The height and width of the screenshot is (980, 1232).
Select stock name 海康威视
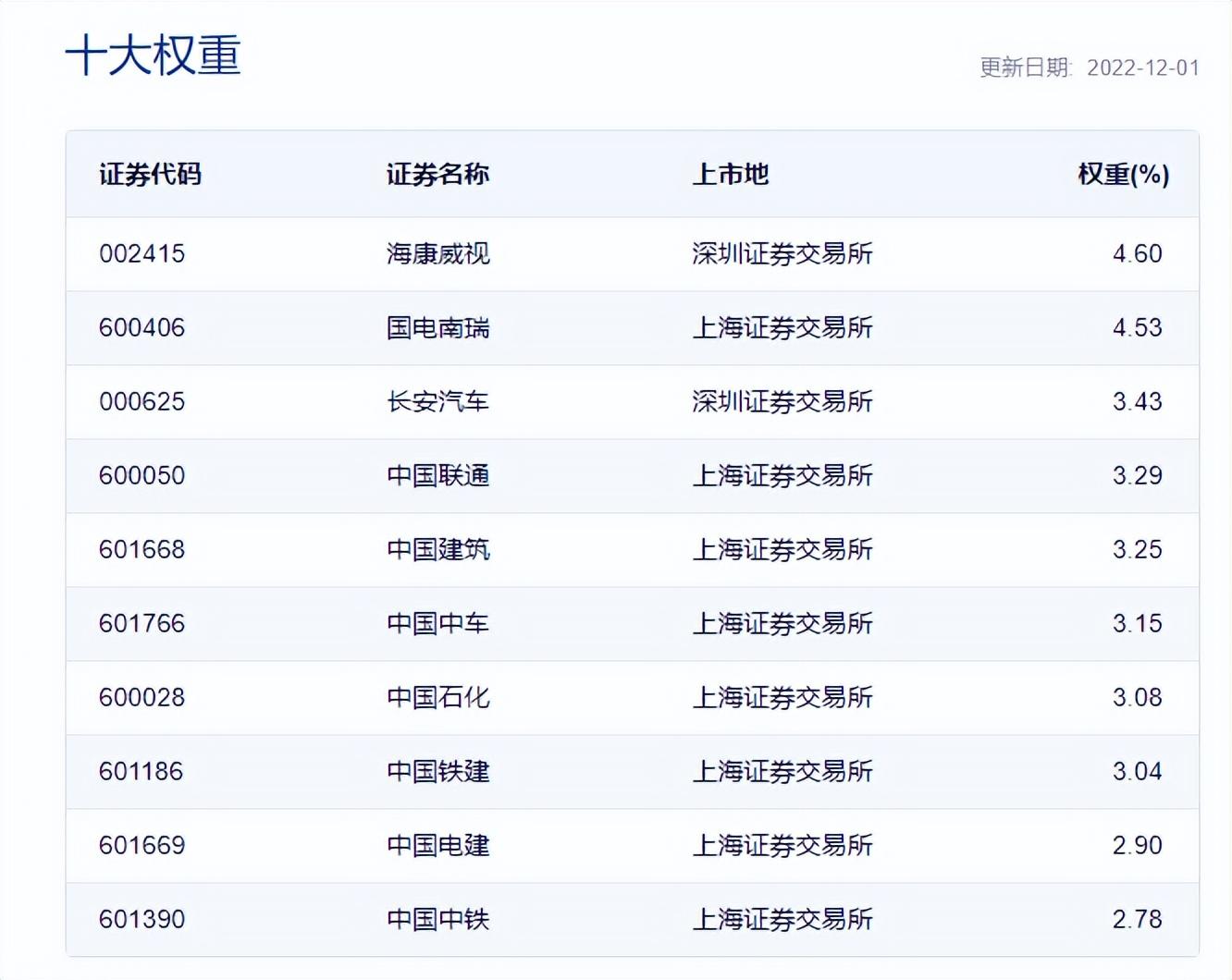pos(437,253)
